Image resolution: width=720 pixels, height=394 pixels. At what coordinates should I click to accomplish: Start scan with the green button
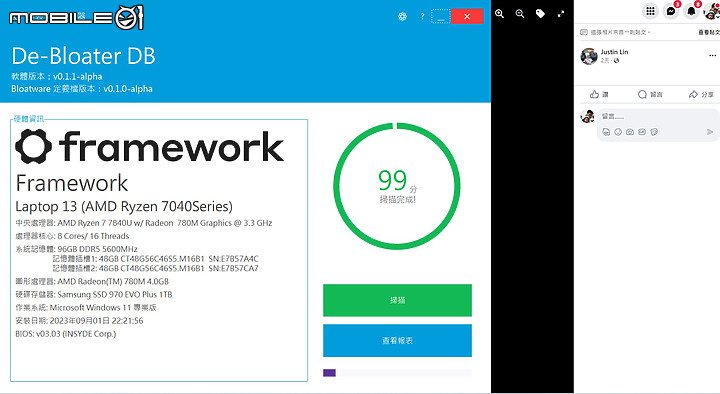[397, 300]
